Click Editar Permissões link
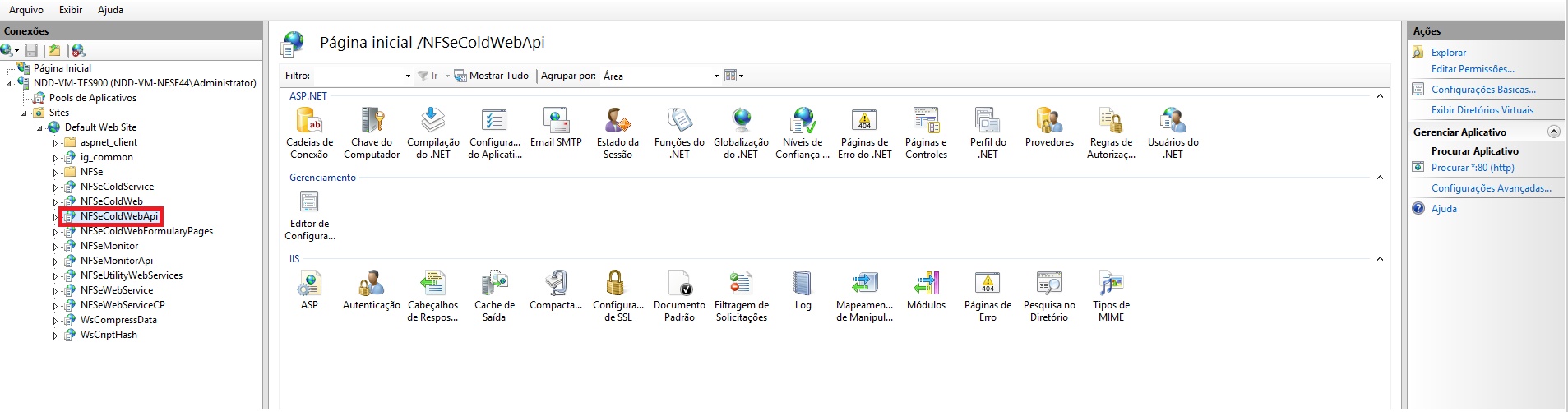 [1473, 69]
